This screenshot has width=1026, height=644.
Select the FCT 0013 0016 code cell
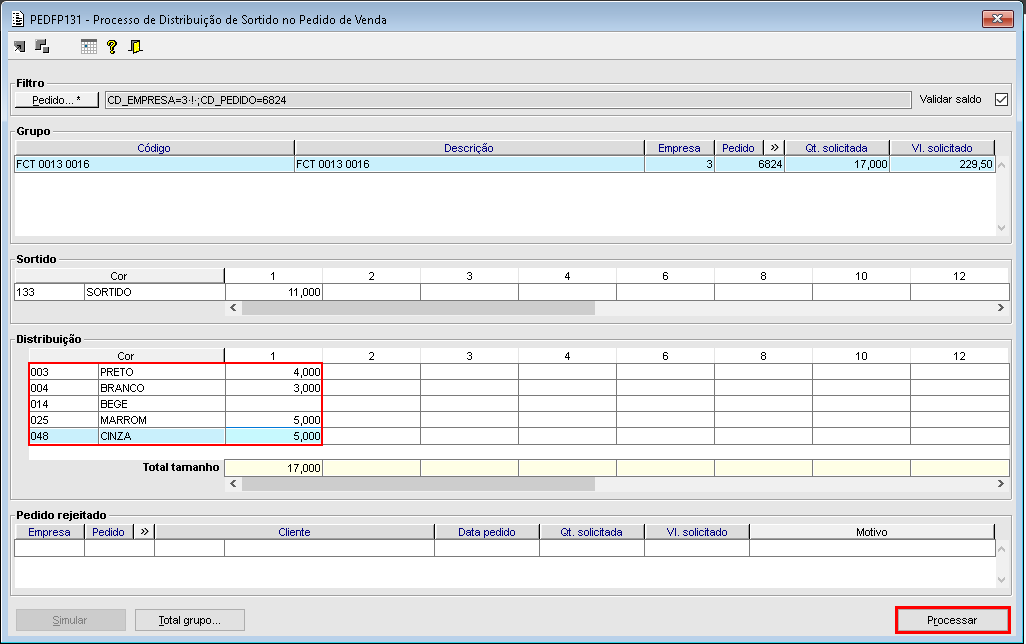(154, 164)
